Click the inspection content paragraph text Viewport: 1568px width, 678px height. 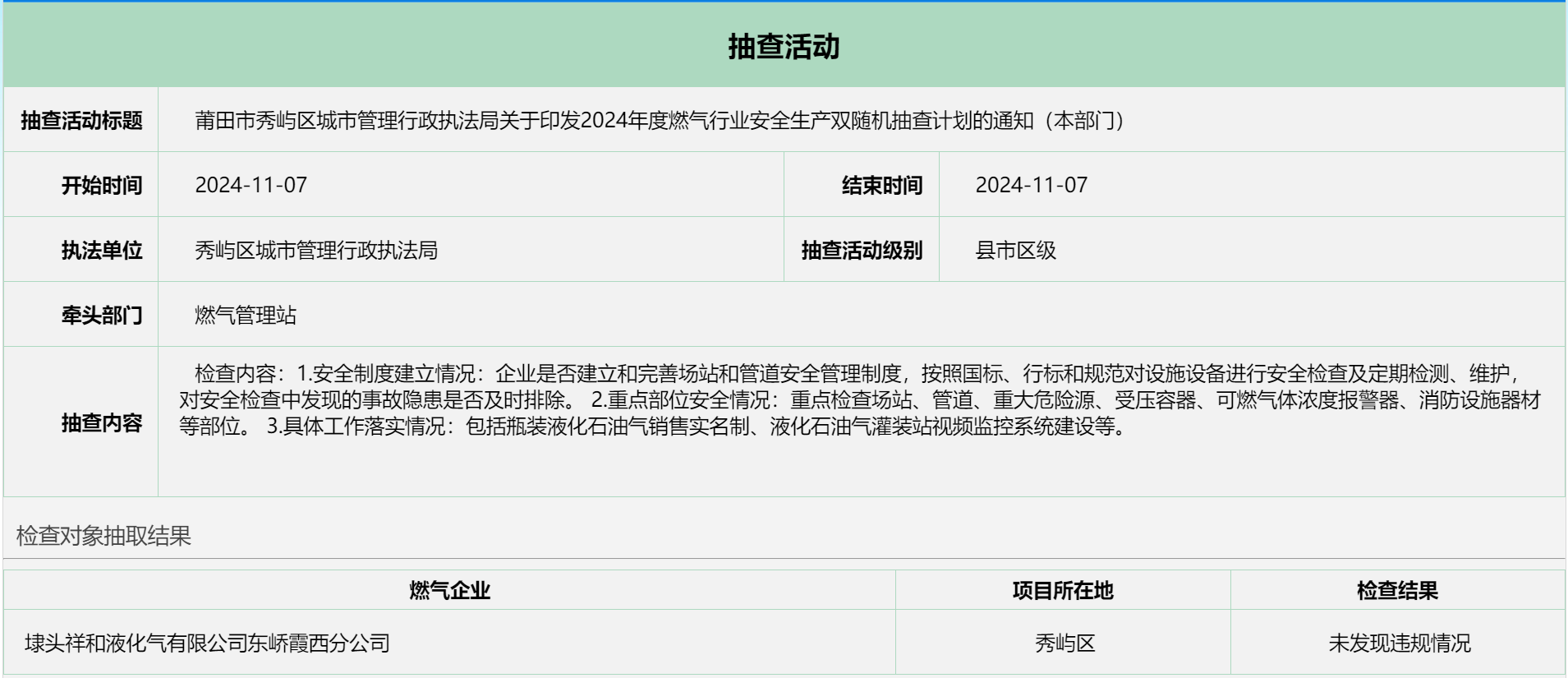click(x=859, y=400)
